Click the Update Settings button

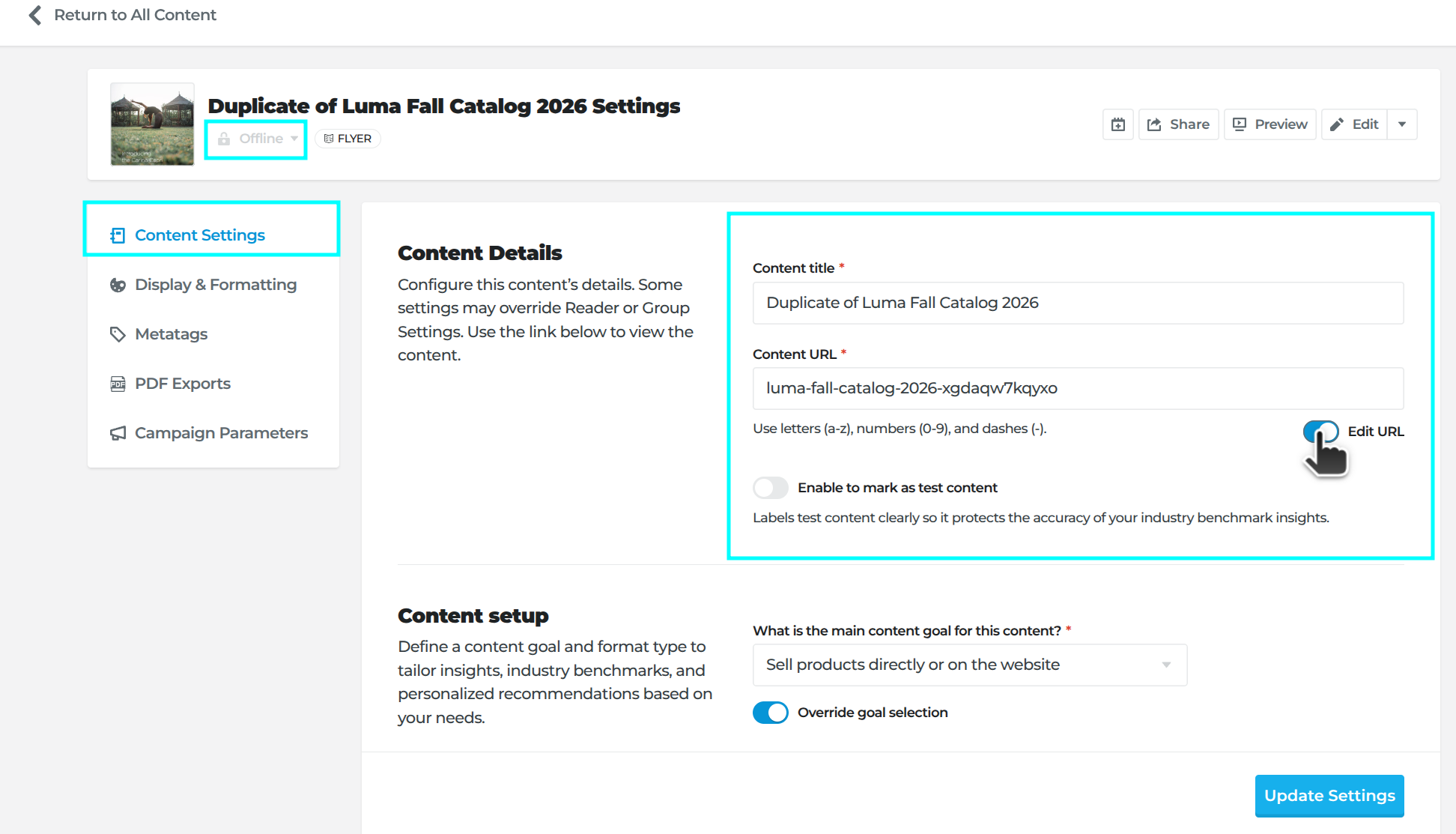(1329, 796)
